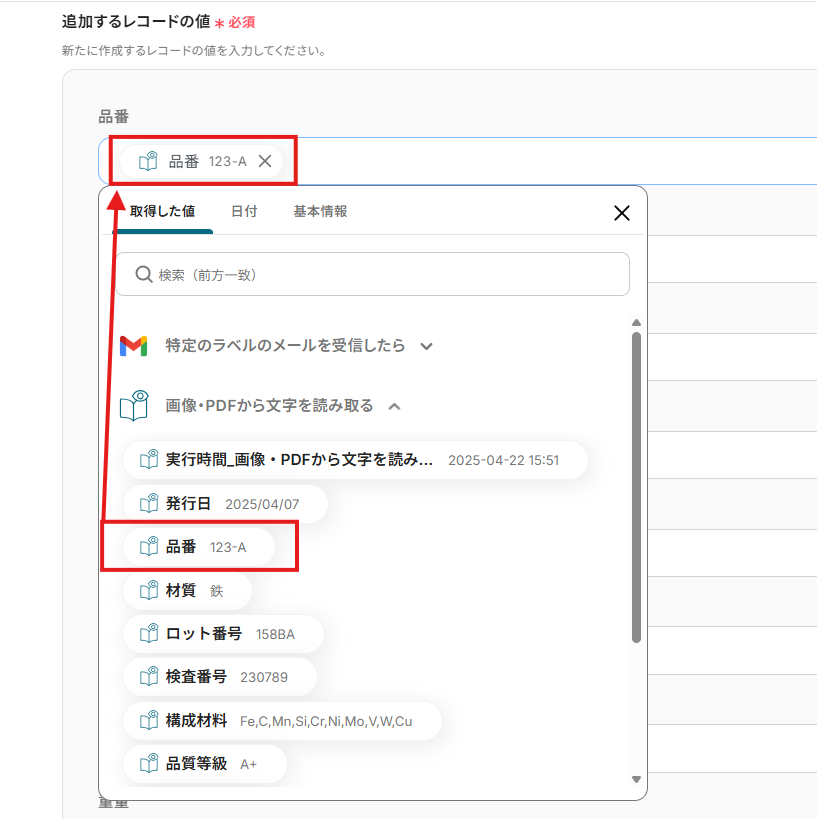The image size is (817, 819).
Task: Open the 日付 tab
Action: [244, 212]
